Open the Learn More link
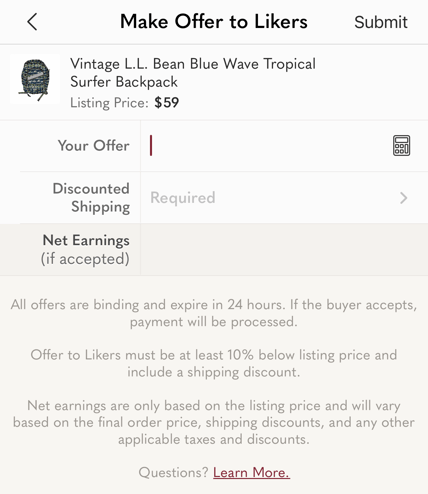The image size is (428, 494). pyautogui.click(x=251, y=473)
